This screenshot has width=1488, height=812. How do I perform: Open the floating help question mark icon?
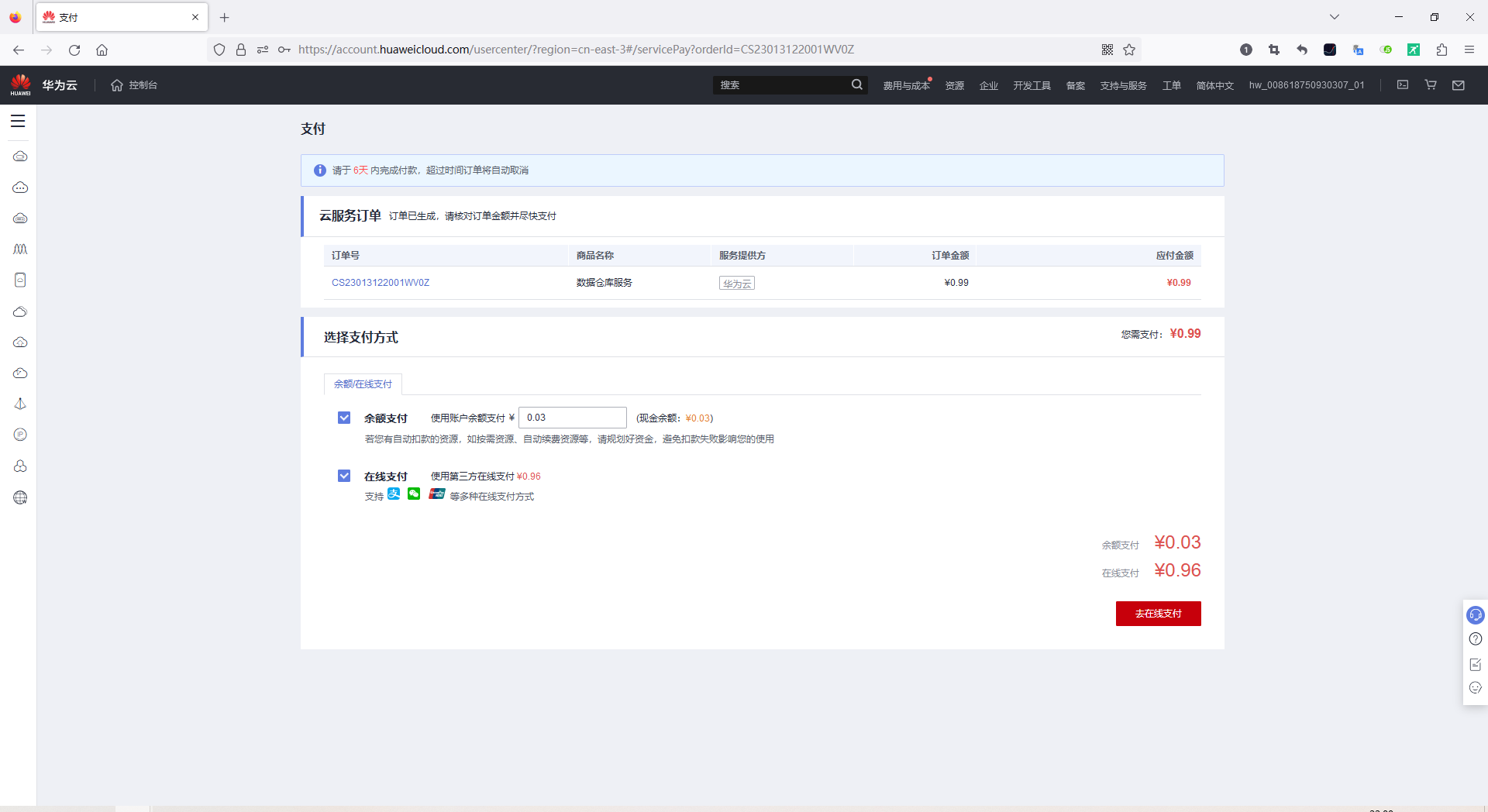[1476, 639]
